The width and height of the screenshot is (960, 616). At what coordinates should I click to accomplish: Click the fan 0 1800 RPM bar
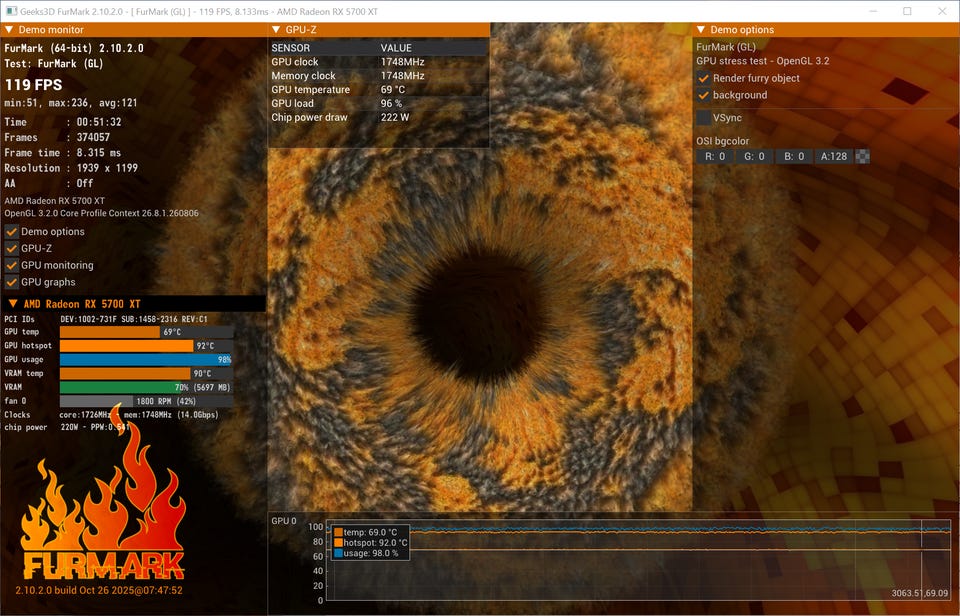146,401
